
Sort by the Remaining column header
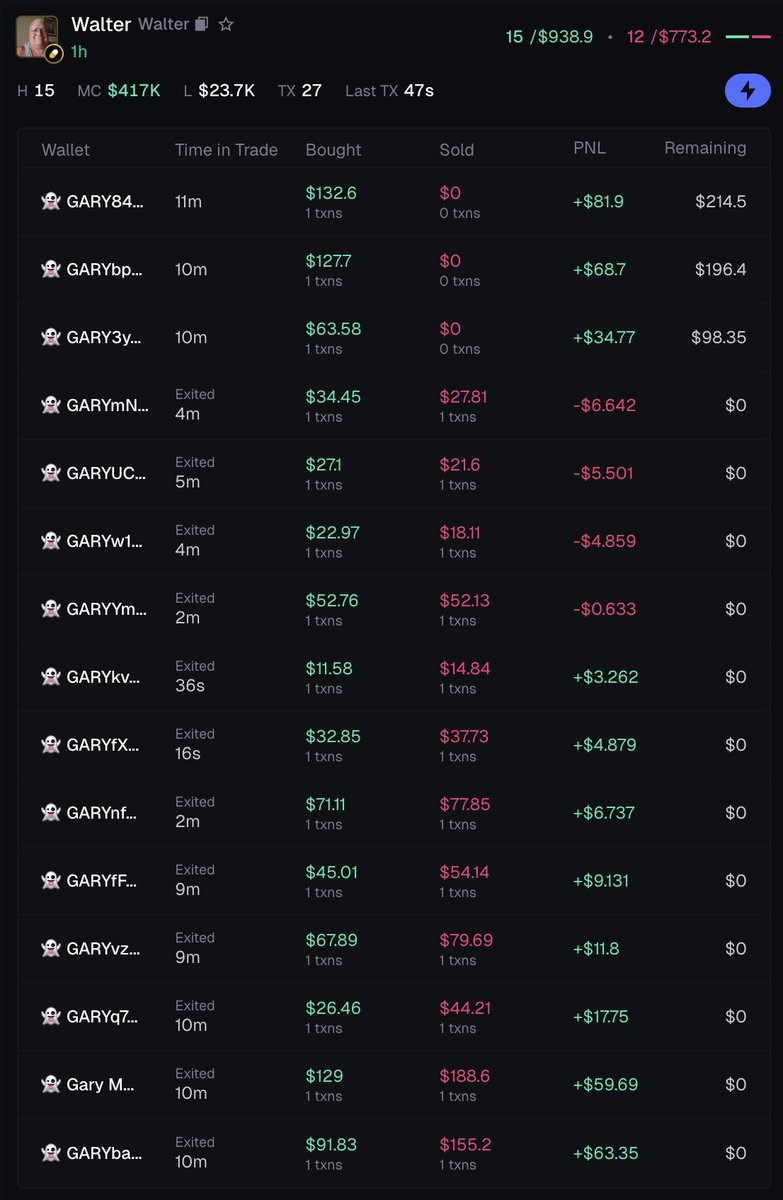(x=705, y=148)
